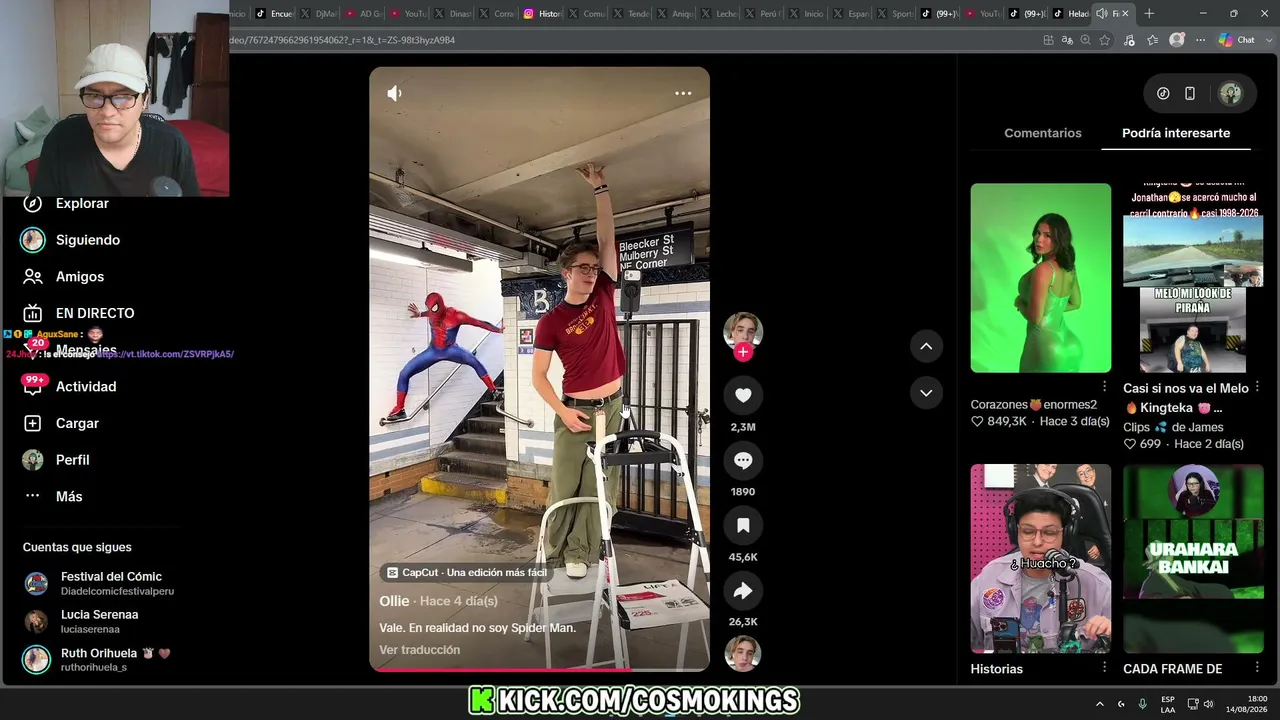Open Explorar in the sidebar

(x=82, y=203)
